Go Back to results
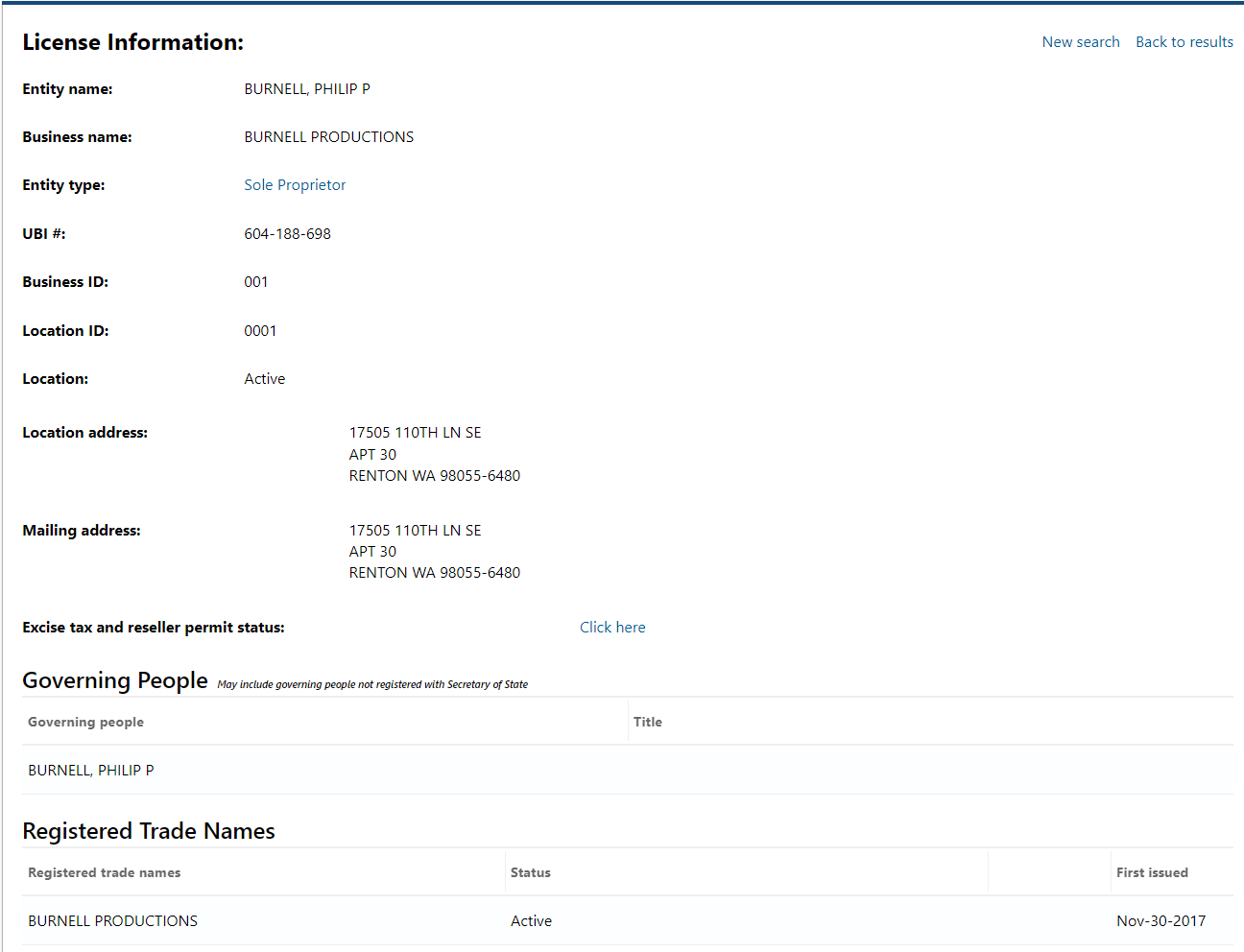1244x952 pixels. (1184, 42)
